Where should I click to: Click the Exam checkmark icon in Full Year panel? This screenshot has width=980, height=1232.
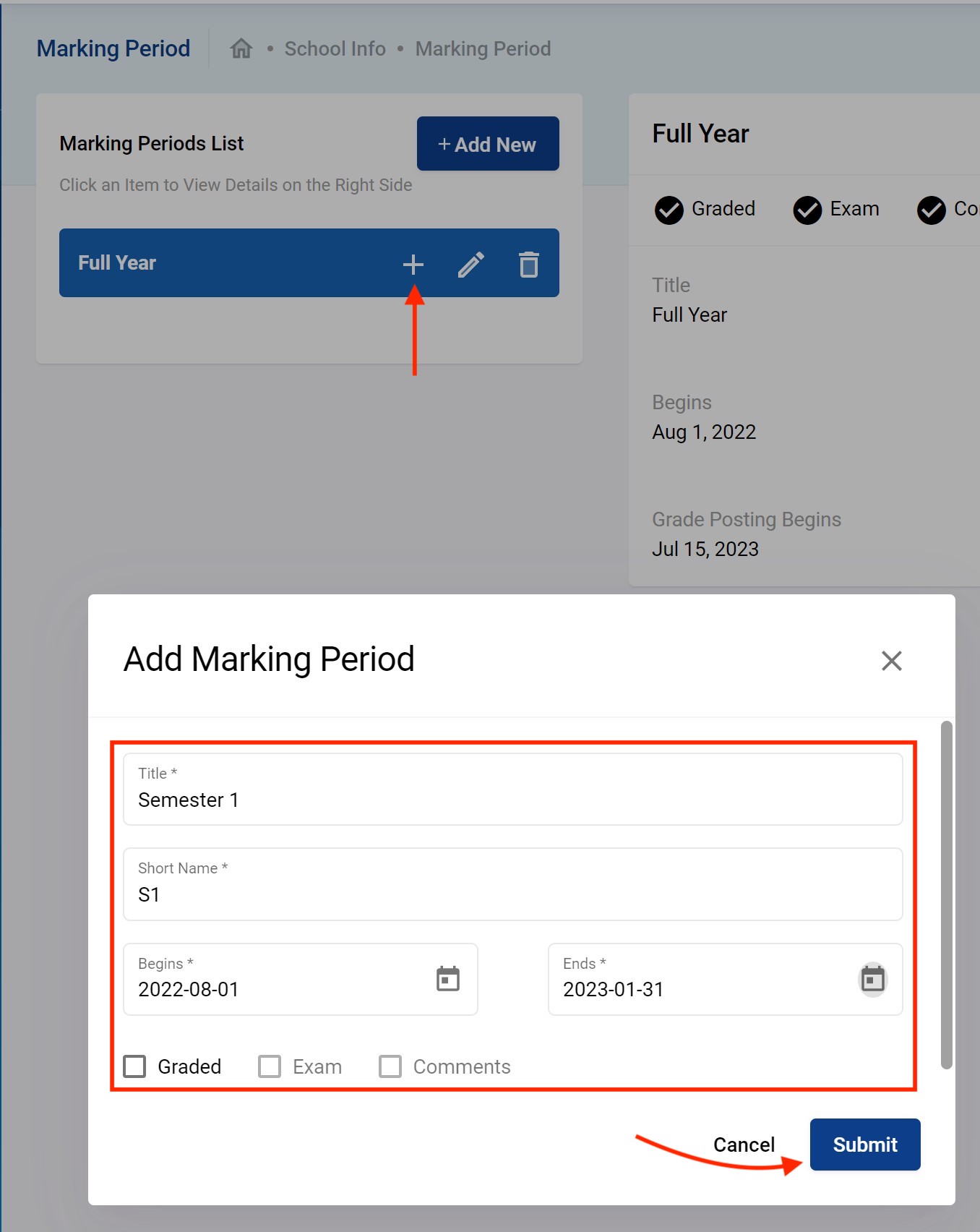807,210
